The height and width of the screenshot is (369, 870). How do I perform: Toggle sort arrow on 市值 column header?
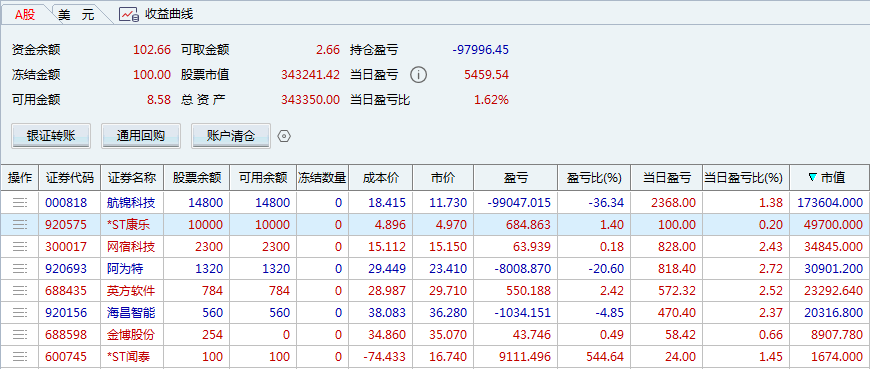pos(813,178)
